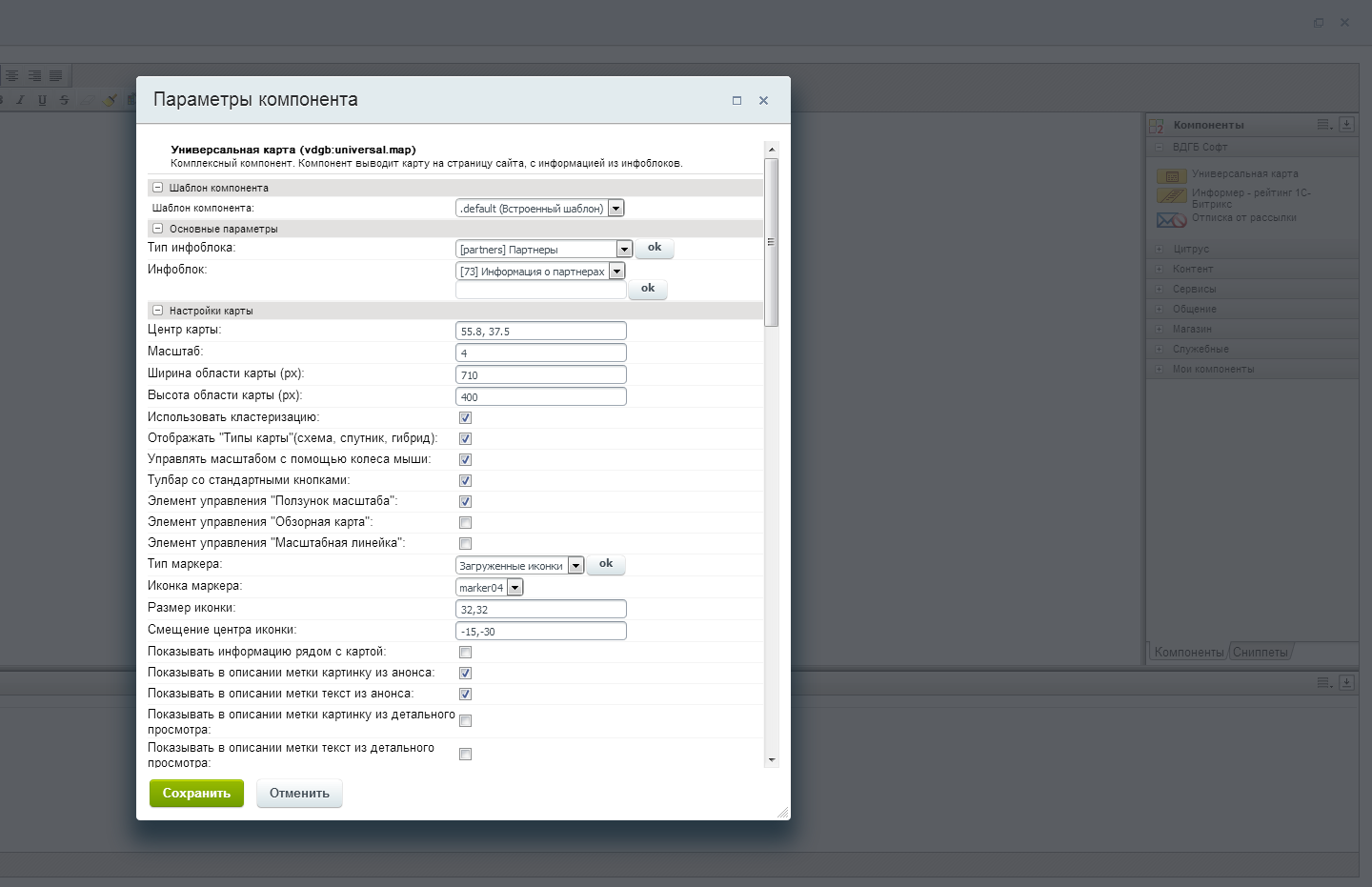Expand Магазин group in components panel
The height and width of the screenshot is (887, 1372).
(1160, 329)
